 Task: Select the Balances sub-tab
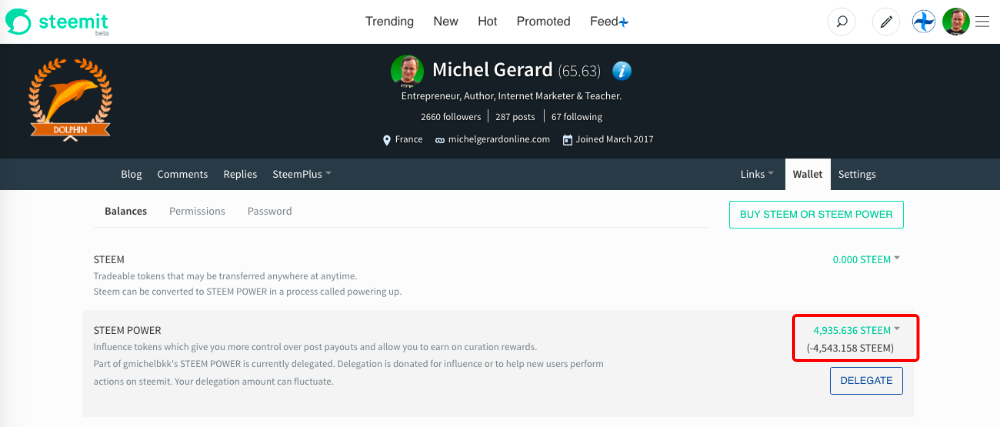tap(126, 211)
